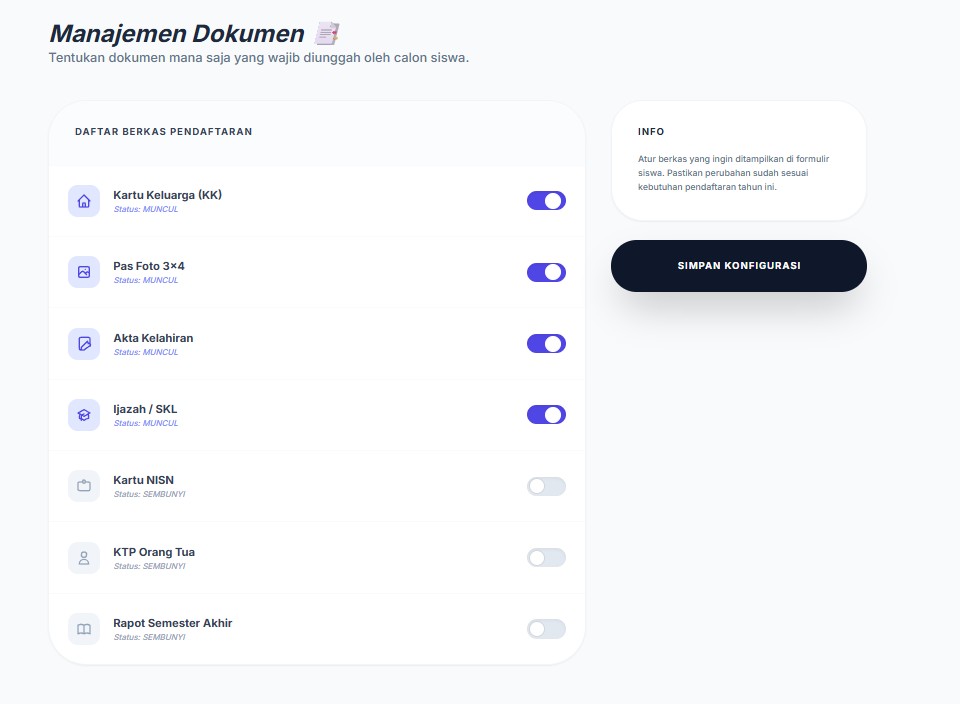Disable the Kartu Keluarga (KK) toggle
Viewport: 960px width, 704px height.
click(x=546, y=201)
